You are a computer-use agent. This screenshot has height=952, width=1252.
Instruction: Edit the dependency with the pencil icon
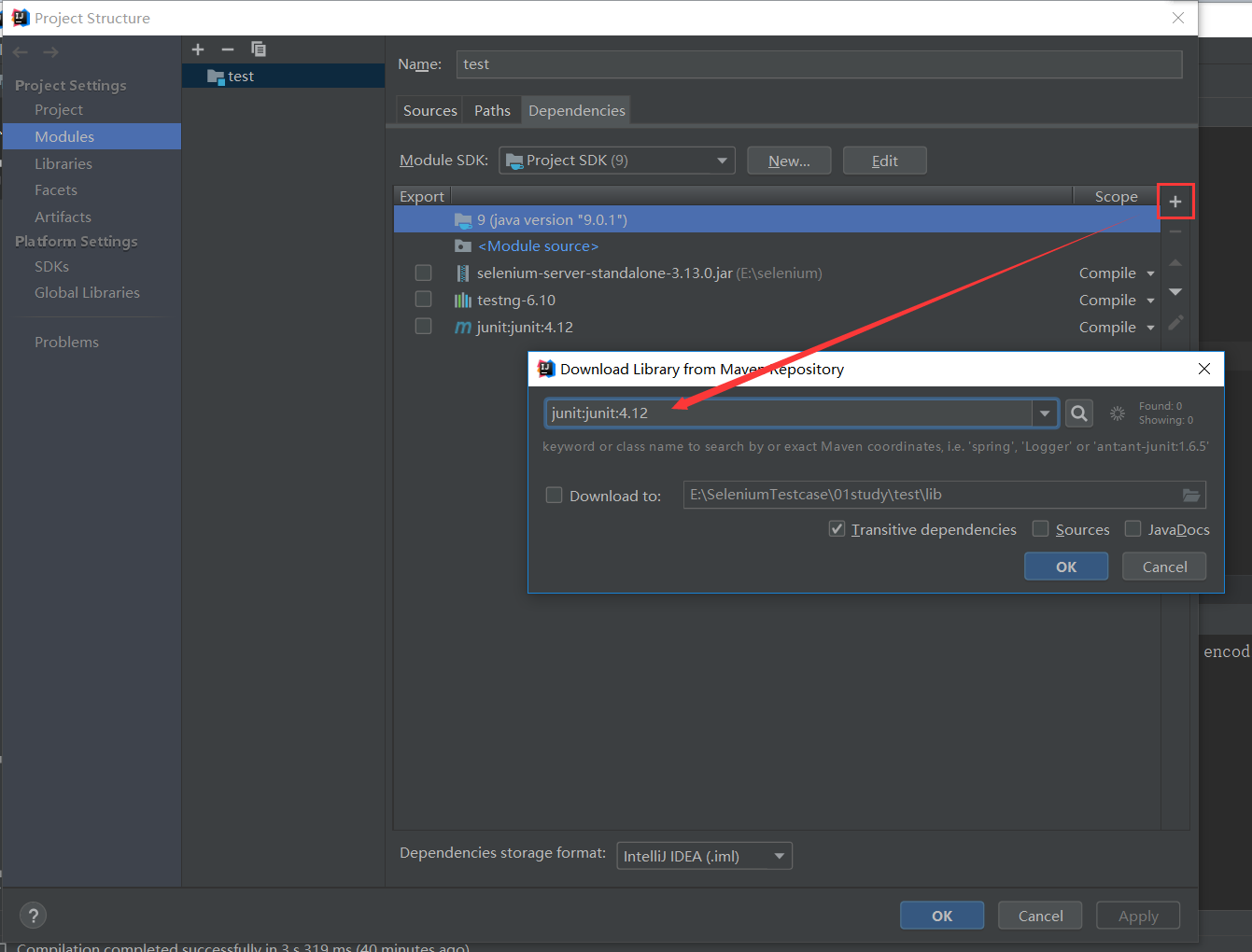pyautogui.click(x=1175, y=322)
